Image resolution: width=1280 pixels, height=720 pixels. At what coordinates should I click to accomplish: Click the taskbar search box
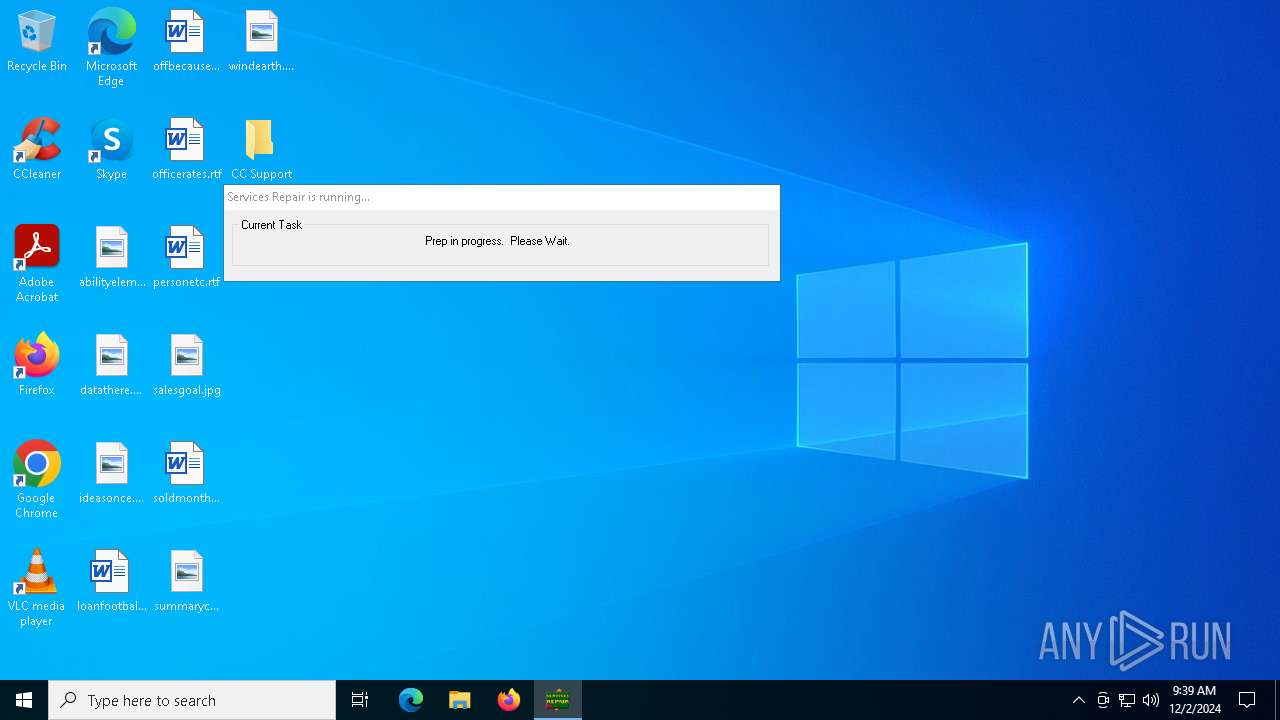coord(192,700)
